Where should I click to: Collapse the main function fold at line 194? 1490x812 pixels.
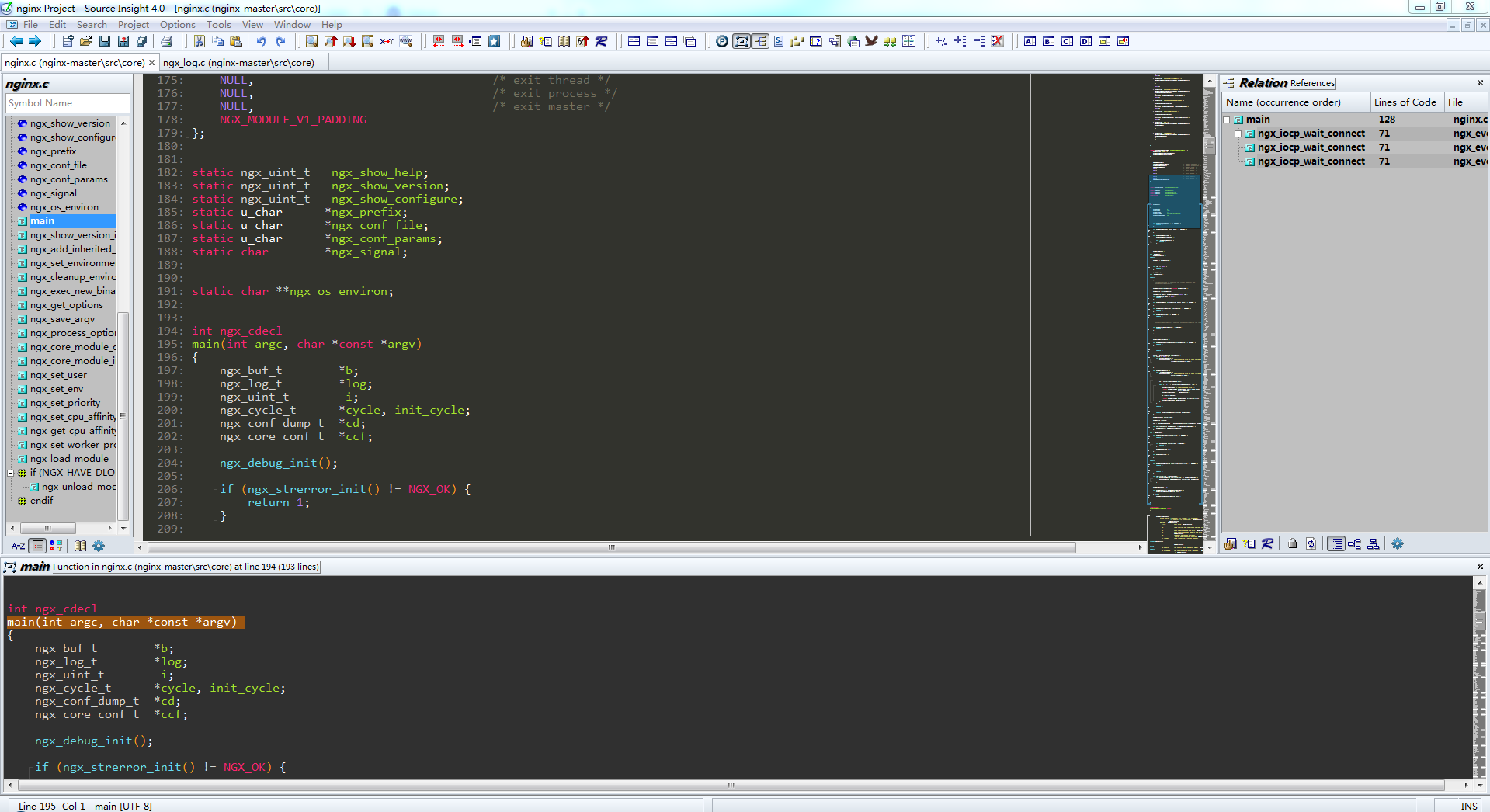pos(186,331)
